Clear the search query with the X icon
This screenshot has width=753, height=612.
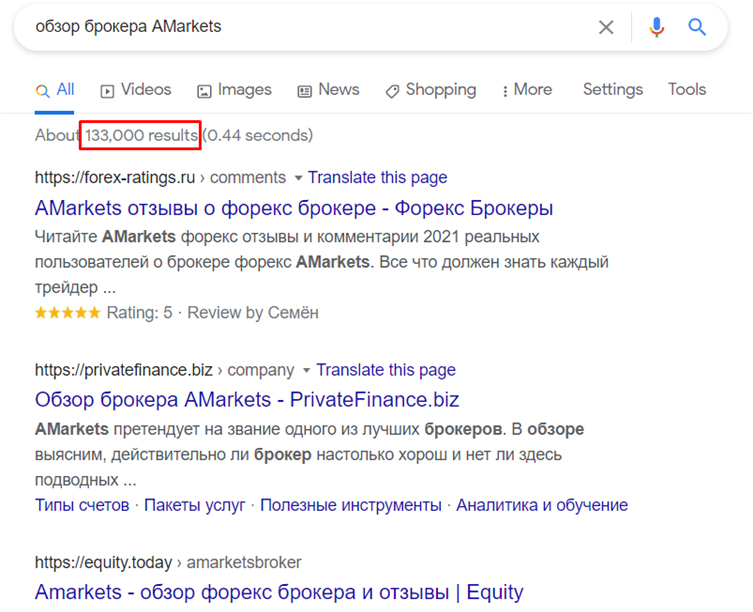[x=606, y=28]
